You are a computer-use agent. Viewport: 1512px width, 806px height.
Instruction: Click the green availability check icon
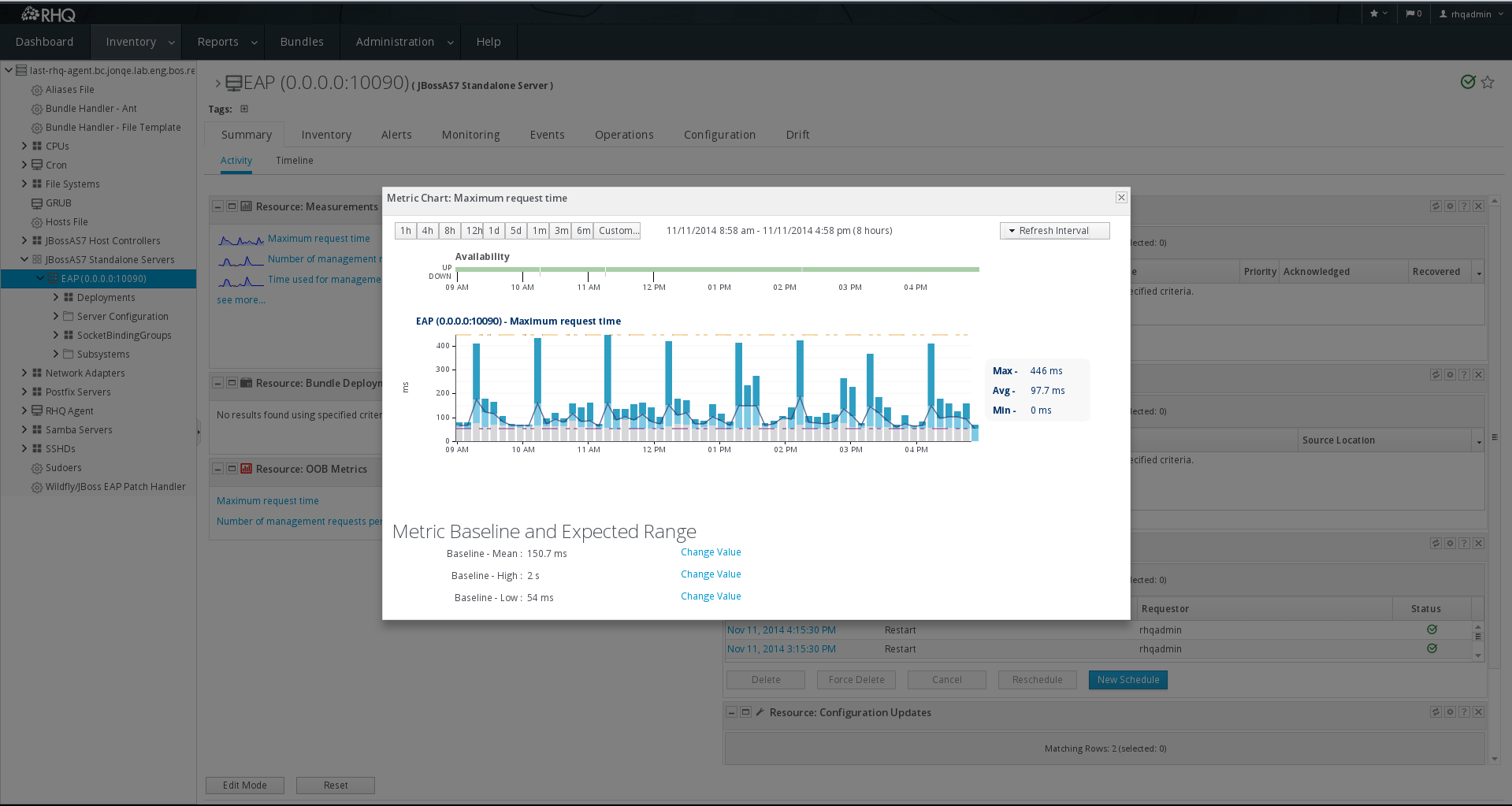(x=1468, y=82)
